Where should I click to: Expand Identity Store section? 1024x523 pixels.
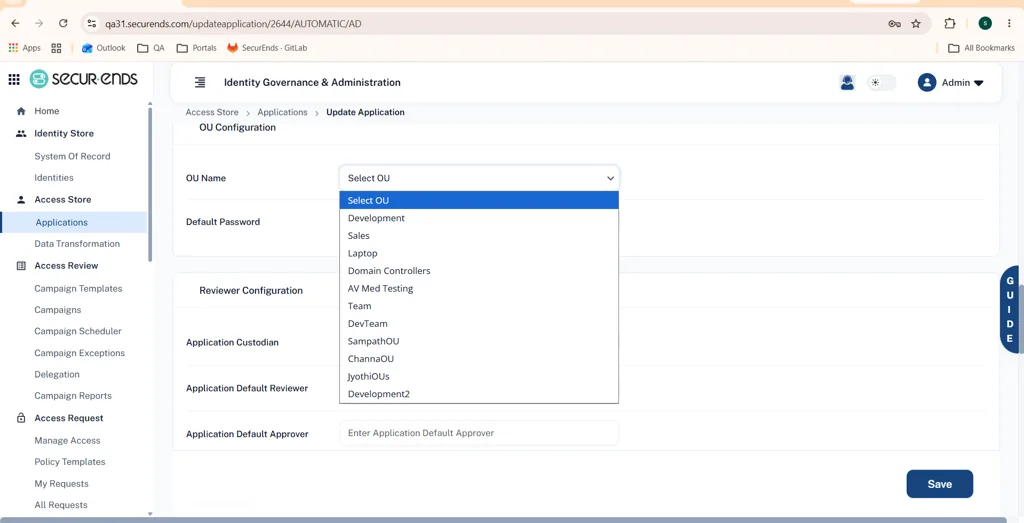[64, 133]
